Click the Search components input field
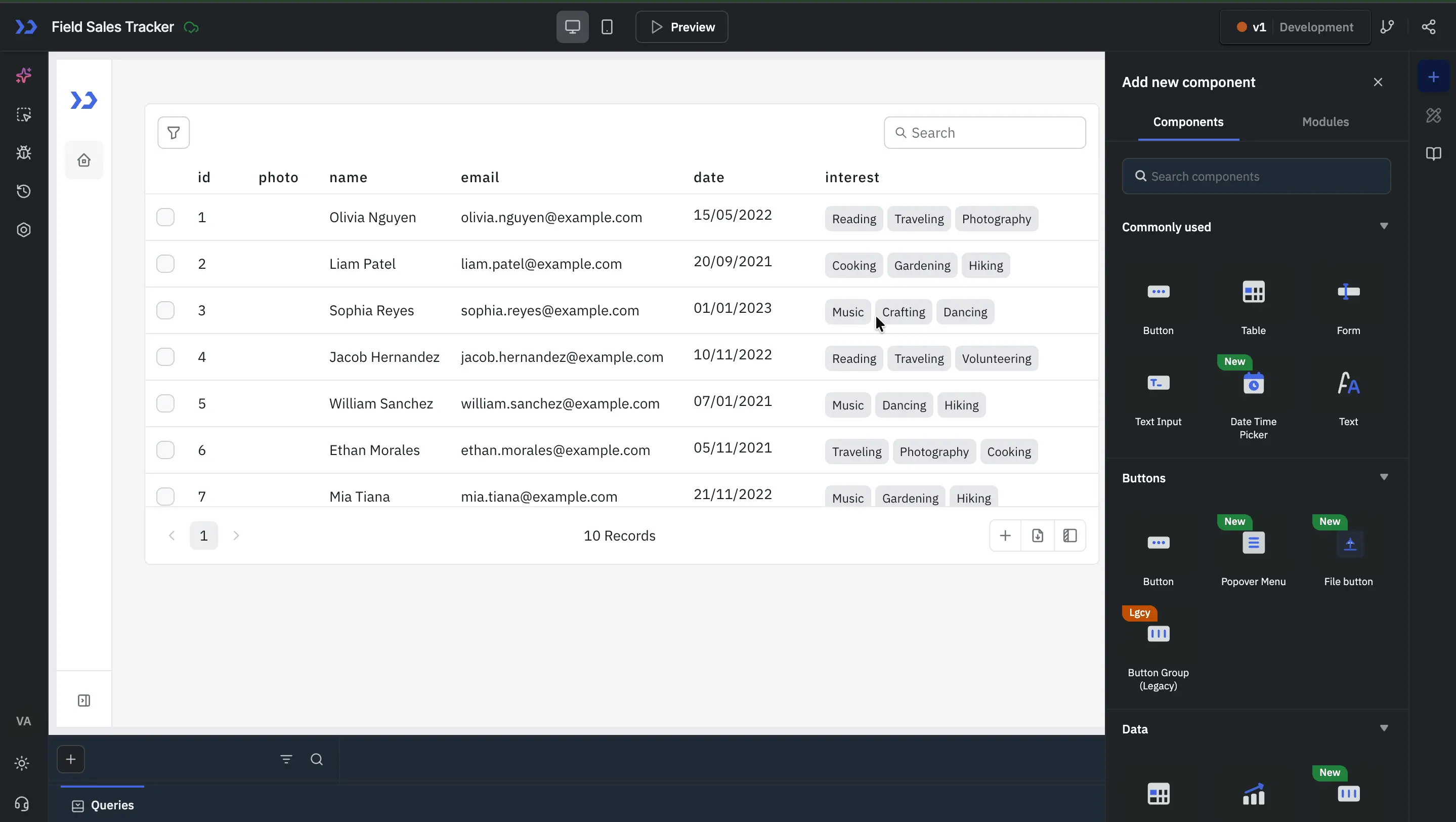This screenshot has width=1456, height=822. pyautogui.click(x=1256, y=176)
